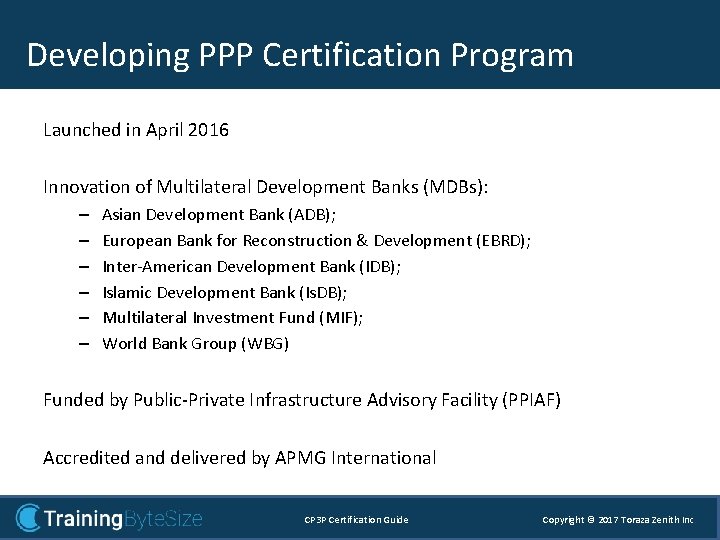Viewport: 720px width, 540px height.
Task: Click the slide title 'Developing PPP Certification Program'
Action: [x=300, y=56]
